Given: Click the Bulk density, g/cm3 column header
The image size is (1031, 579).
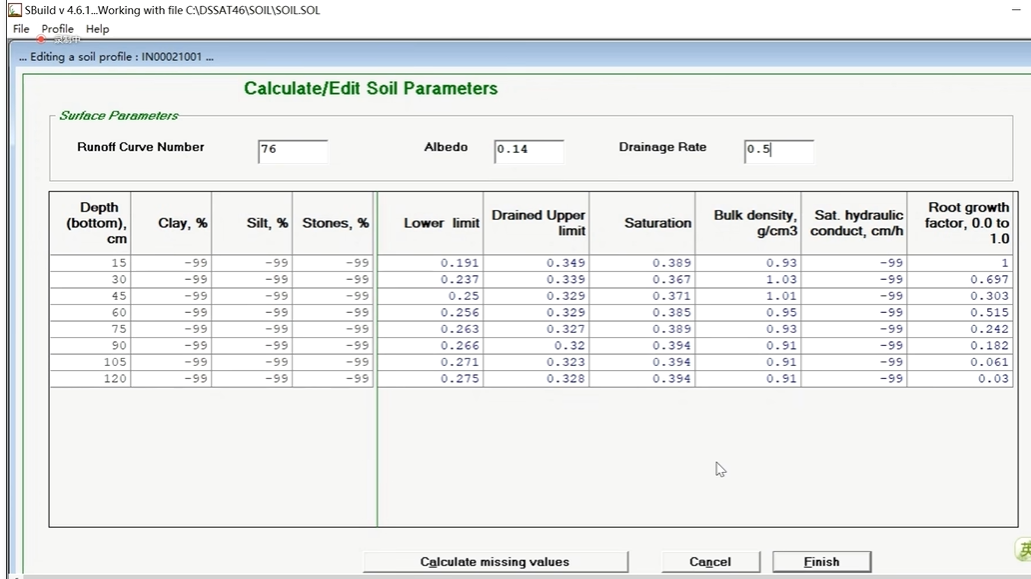Looking at the screenshot, I should coord(748,223).
